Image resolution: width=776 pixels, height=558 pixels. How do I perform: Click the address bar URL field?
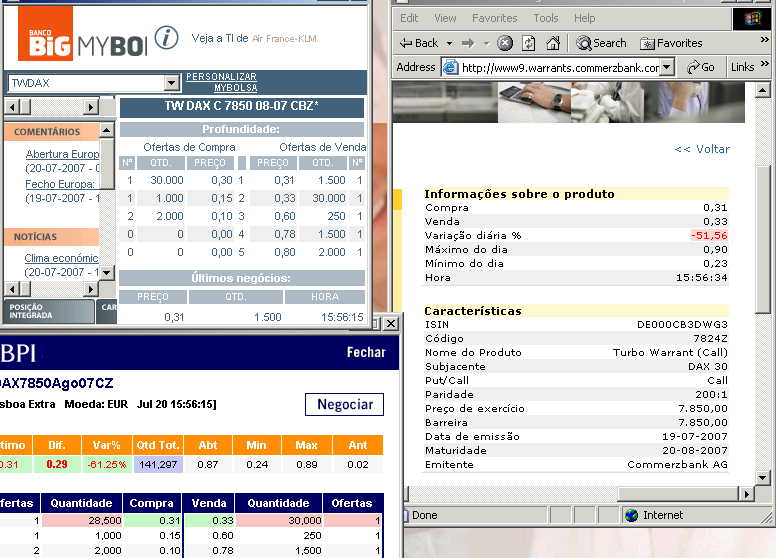click(559, 67)
